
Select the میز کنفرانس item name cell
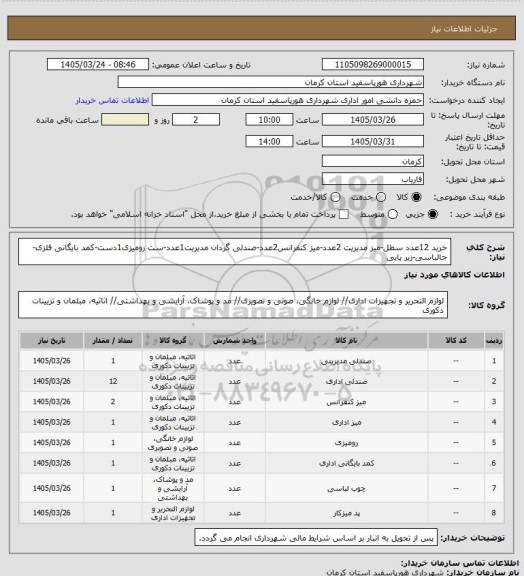pos(346,402)
